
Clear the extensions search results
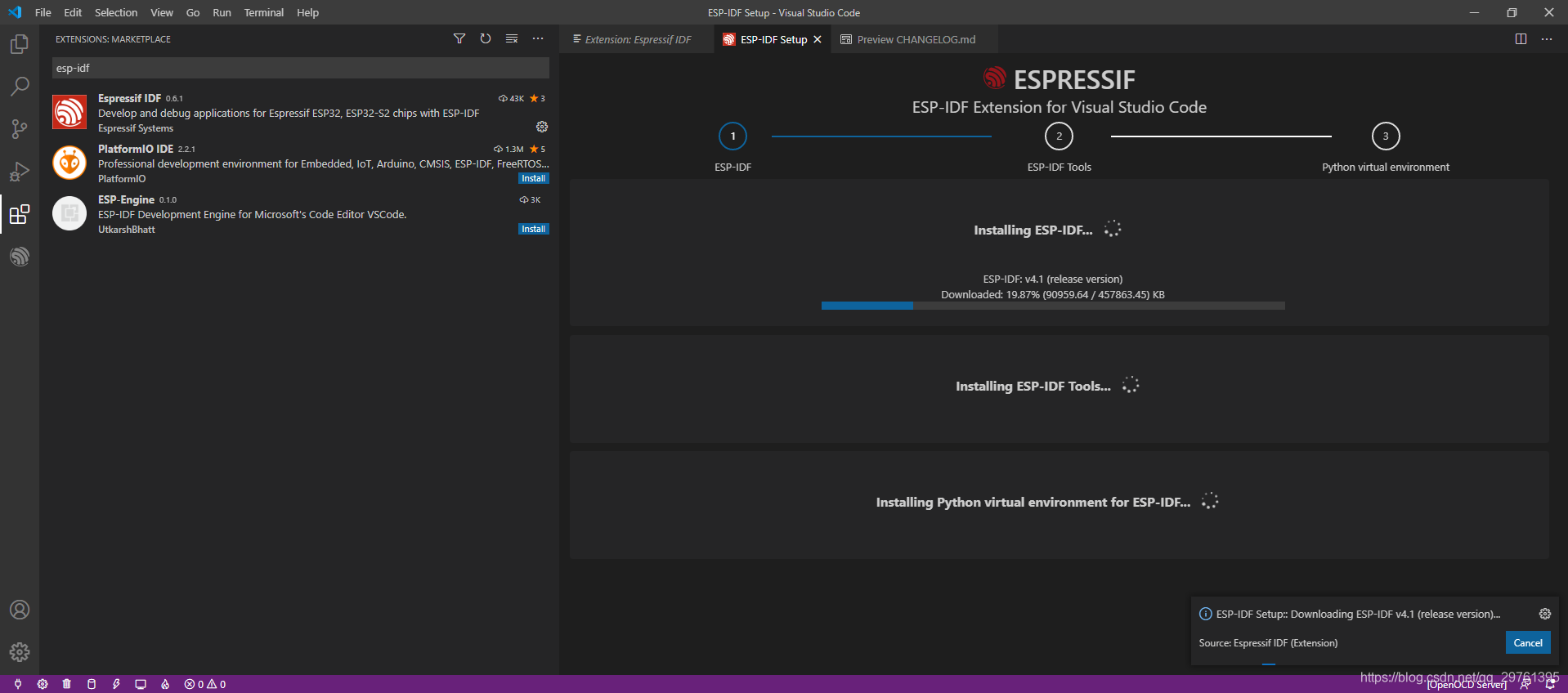tap(512, 38)
